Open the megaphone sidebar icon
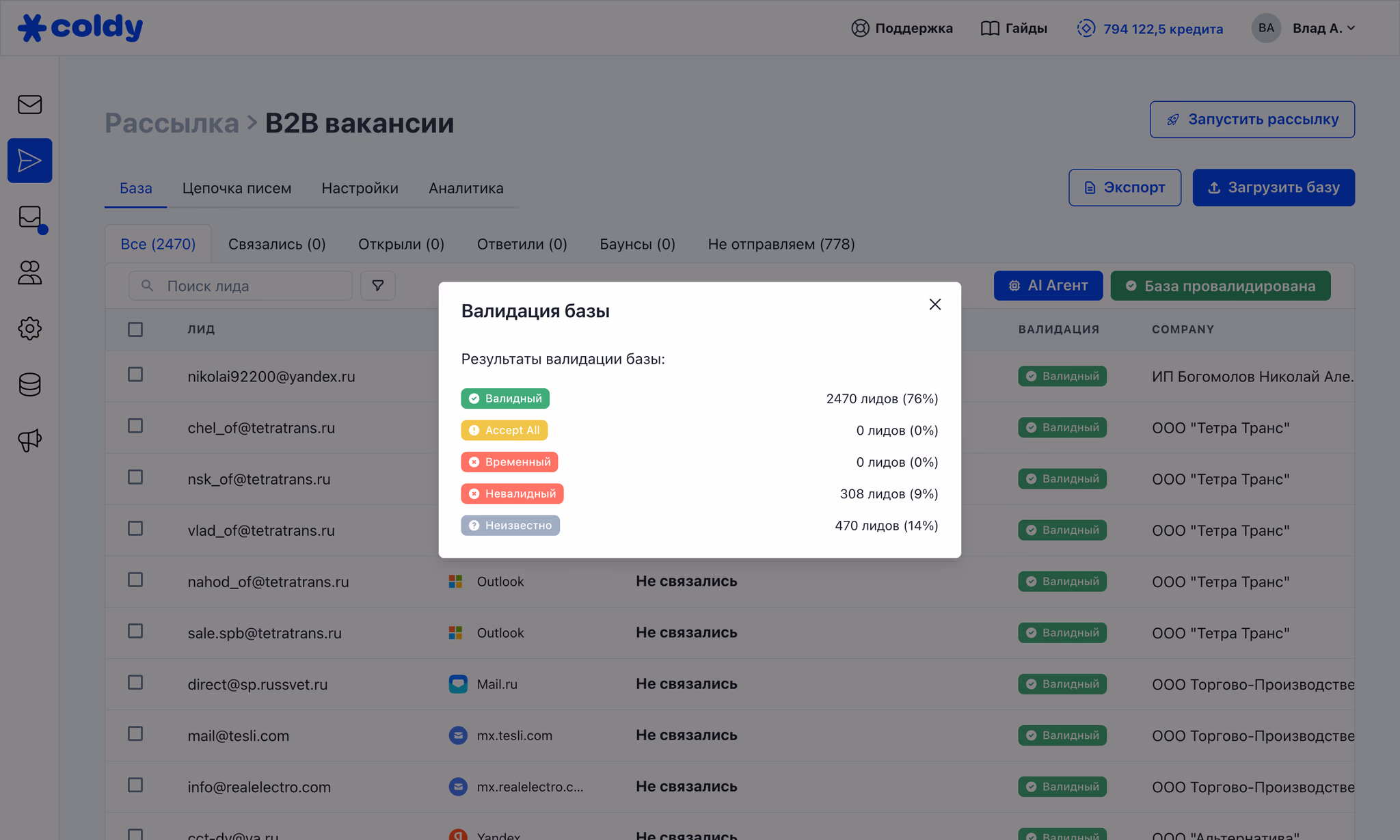Screen dimensions: 1400x840 click(x=29, y=441)
